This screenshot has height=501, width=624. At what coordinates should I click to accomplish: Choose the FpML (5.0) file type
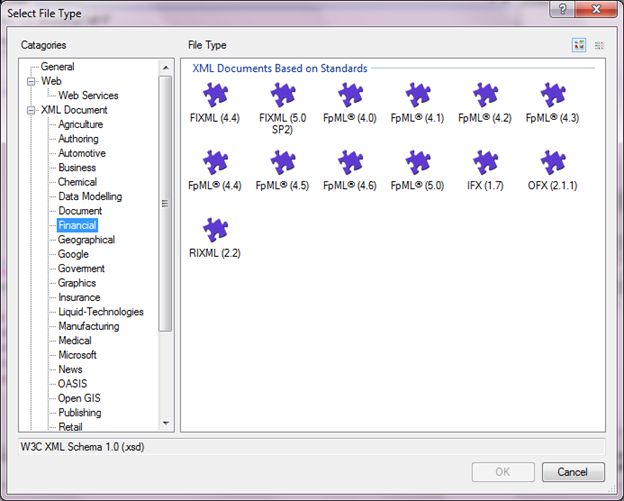(417, 162)
